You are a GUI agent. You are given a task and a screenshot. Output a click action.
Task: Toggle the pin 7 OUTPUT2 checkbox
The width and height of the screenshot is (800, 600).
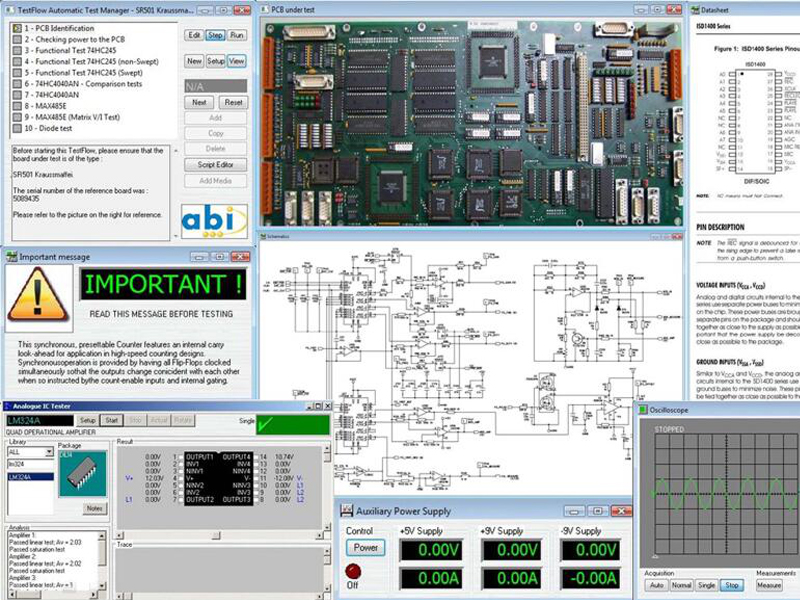tap(181, 499)
